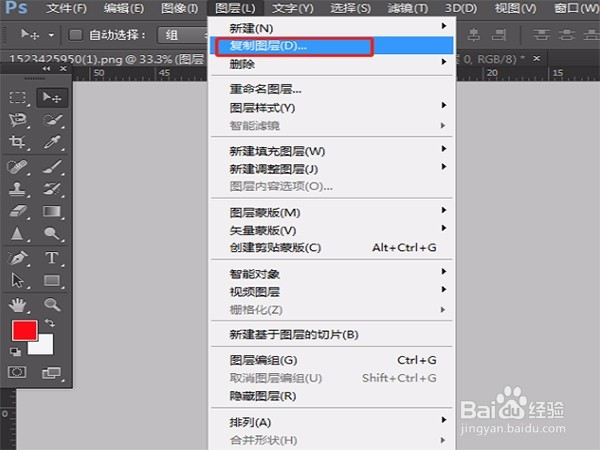Open the 视图(V) menu
600x450 pixels.
coord(515,8)
